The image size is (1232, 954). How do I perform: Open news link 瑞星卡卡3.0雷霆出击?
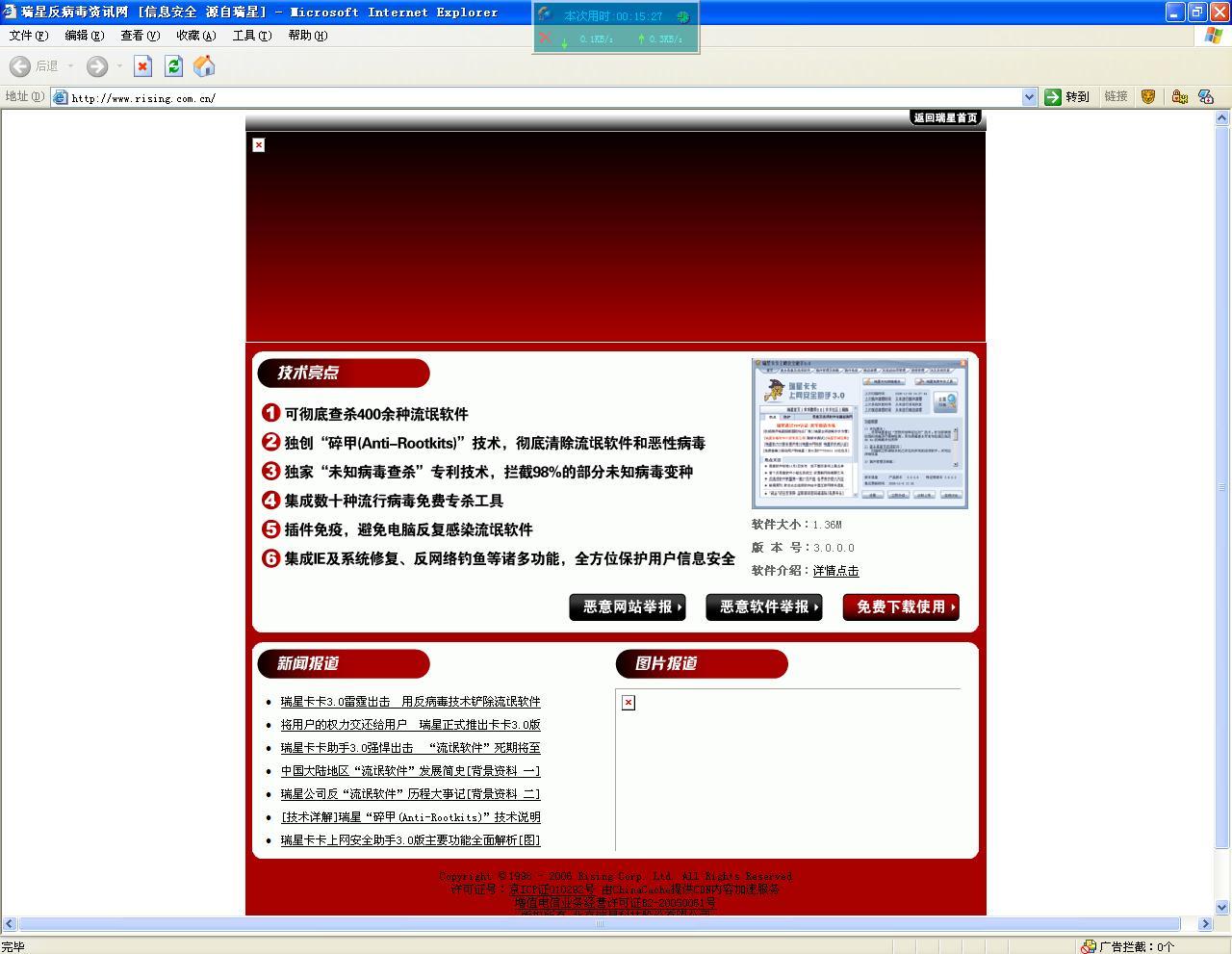(410, 702)
